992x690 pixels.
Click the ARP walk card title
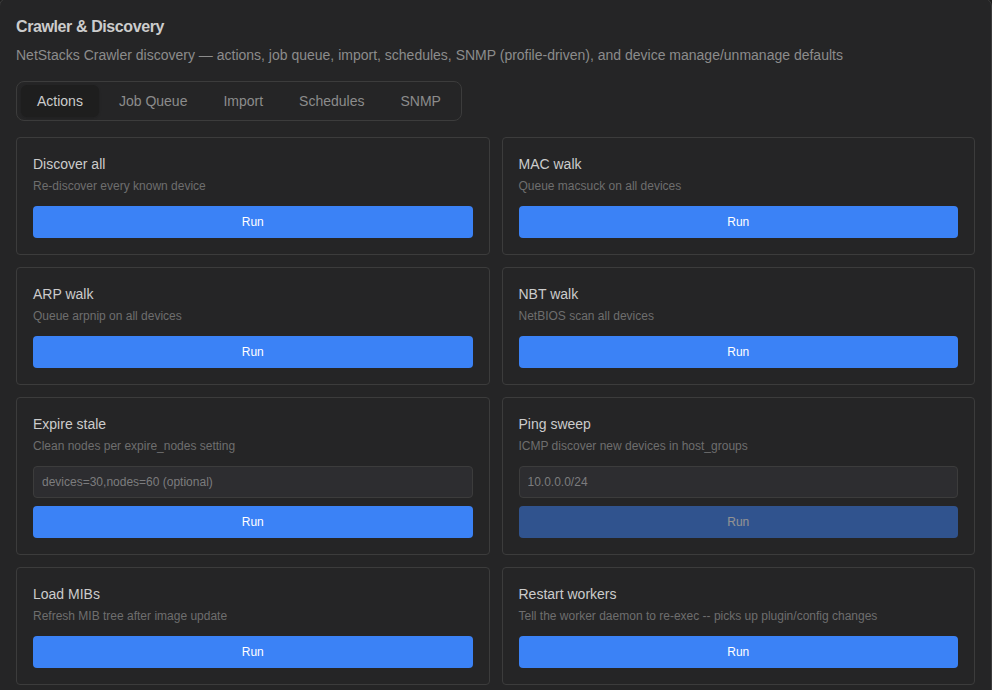pyautogui.click(x=63, y=294)
